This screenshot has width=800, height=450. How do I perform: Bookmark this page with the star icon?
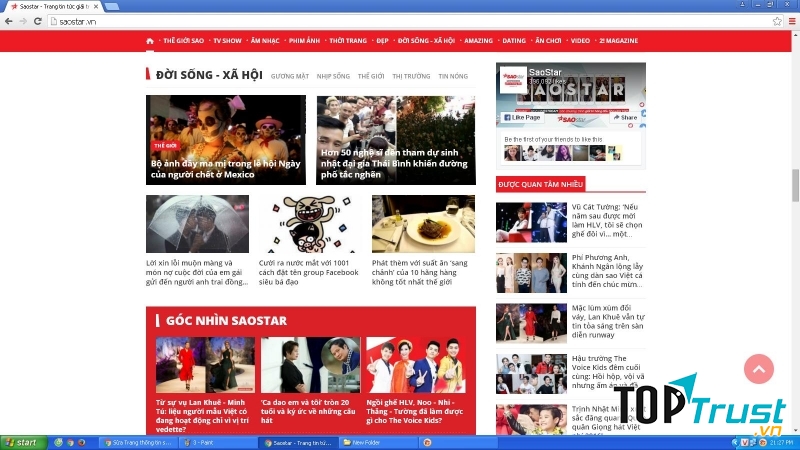[x=777, y=21]
